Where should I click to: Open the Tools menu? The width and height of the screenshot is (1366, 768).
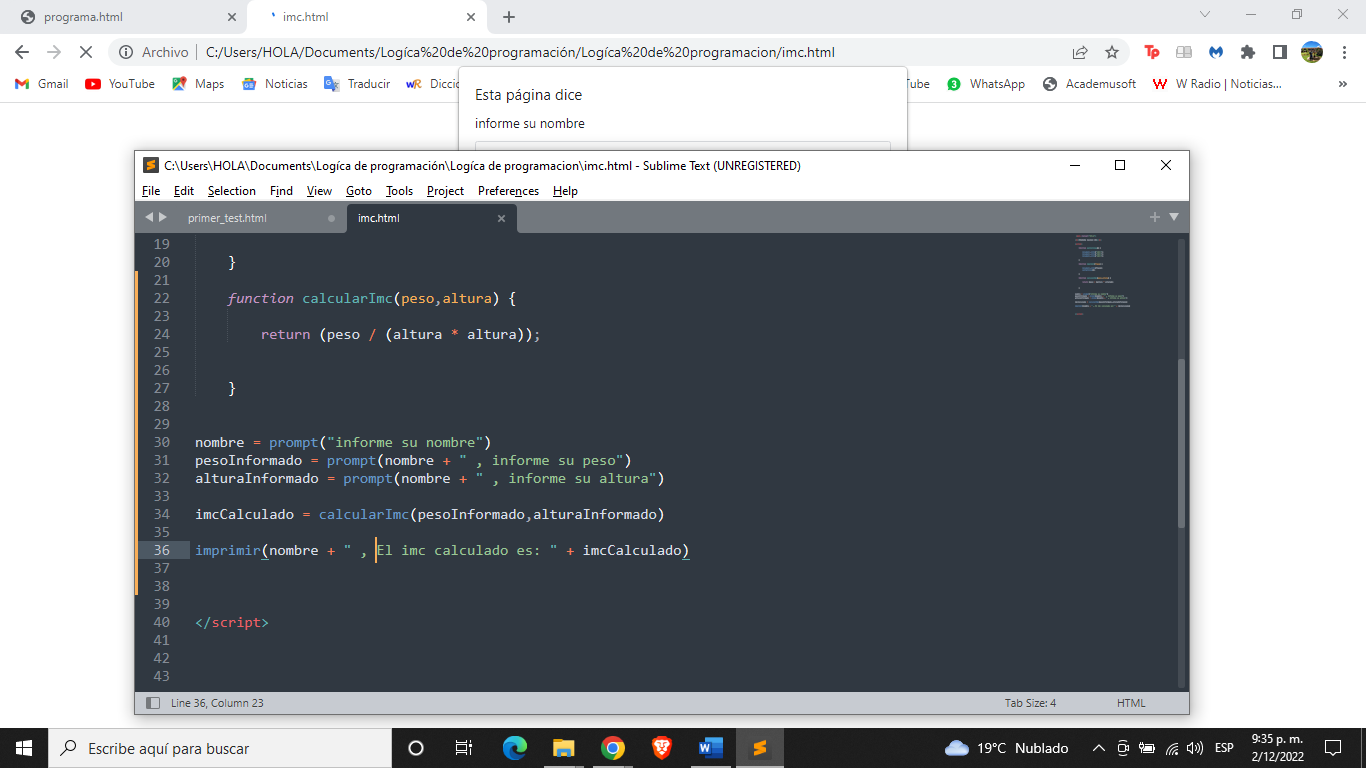400,191
